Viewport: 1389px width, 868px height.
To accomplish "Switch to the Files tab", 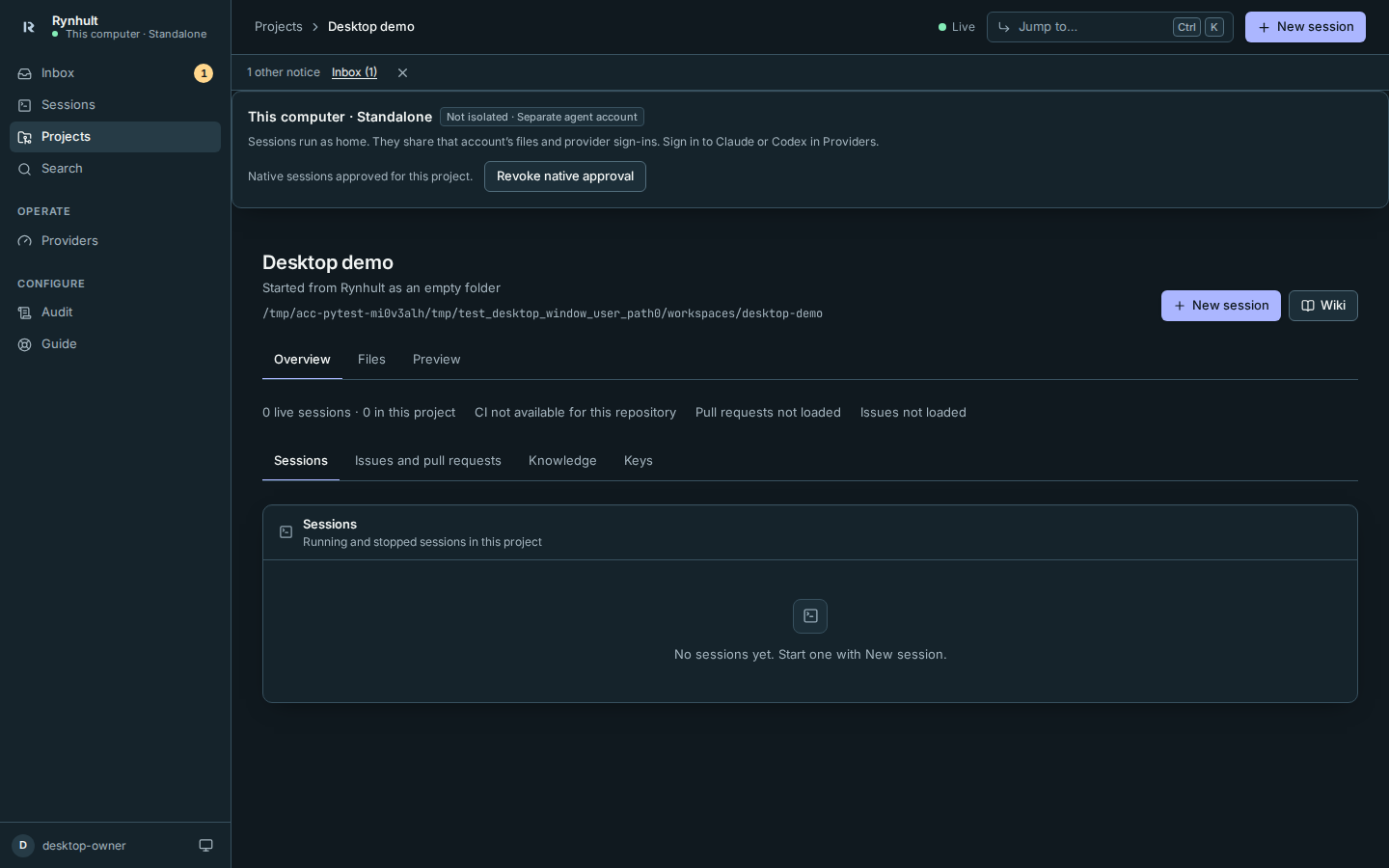I will 371,360.
